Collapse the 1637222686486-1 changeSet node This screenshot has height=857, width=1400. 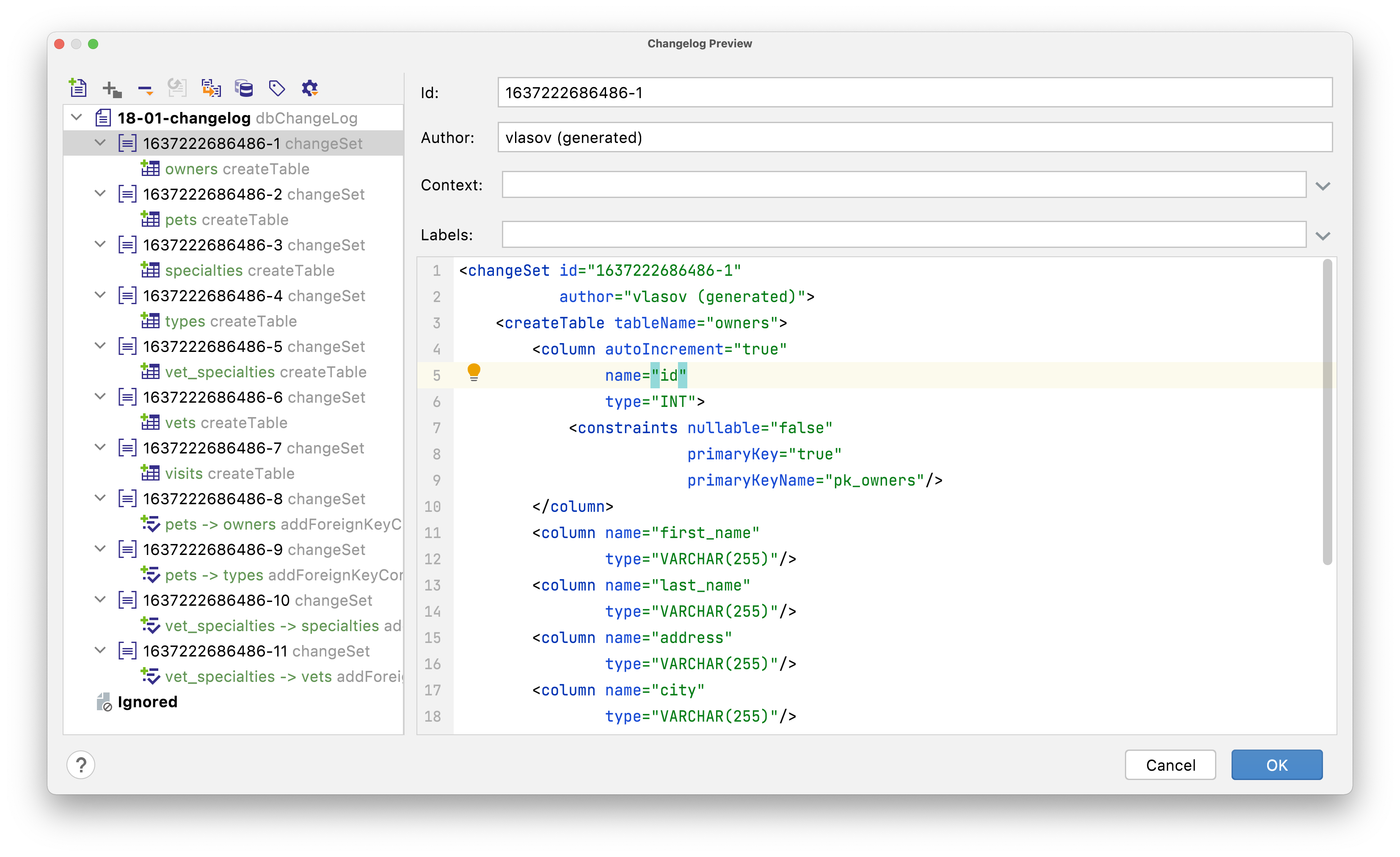tap(100, 143)
